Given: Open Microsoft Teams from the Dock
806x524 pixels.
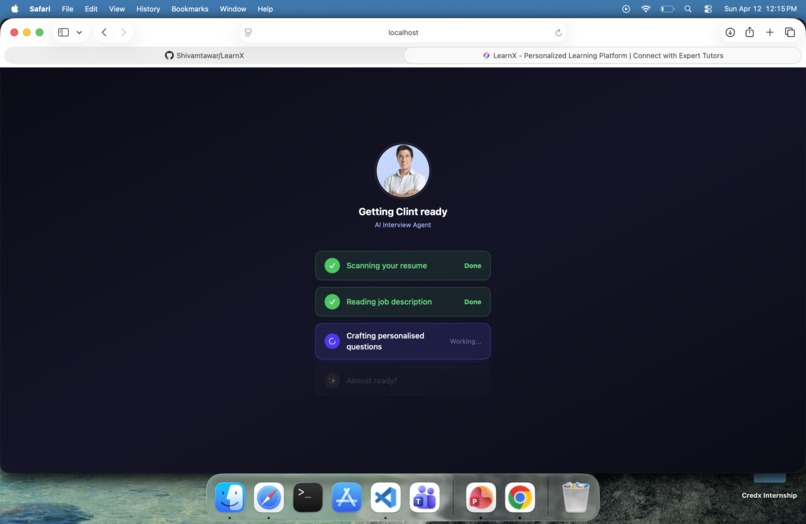Looking at the screenshot, I should (425, 497).
